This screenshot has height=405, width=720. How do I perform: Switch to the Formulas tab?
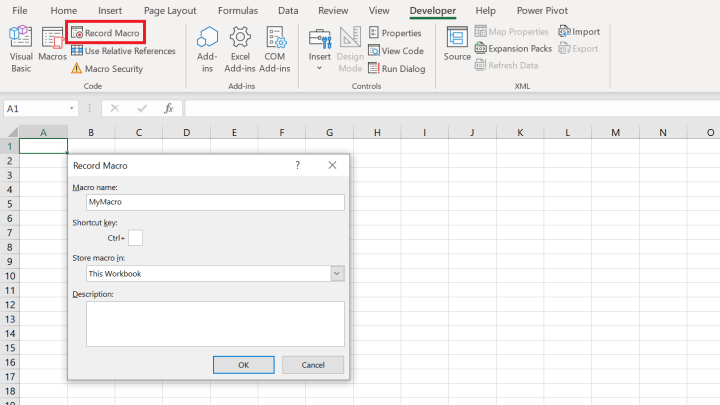coord(238,11)
